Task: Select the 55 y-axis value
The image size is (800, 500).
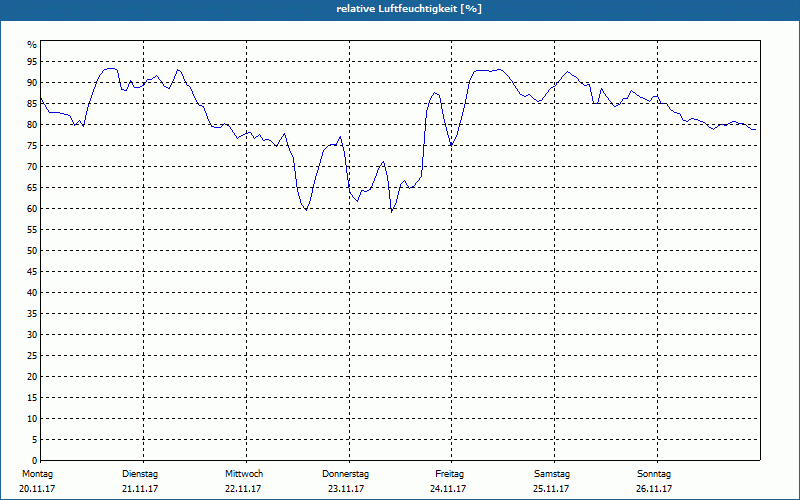Action: pyautogui.click(x=32, y=230)
